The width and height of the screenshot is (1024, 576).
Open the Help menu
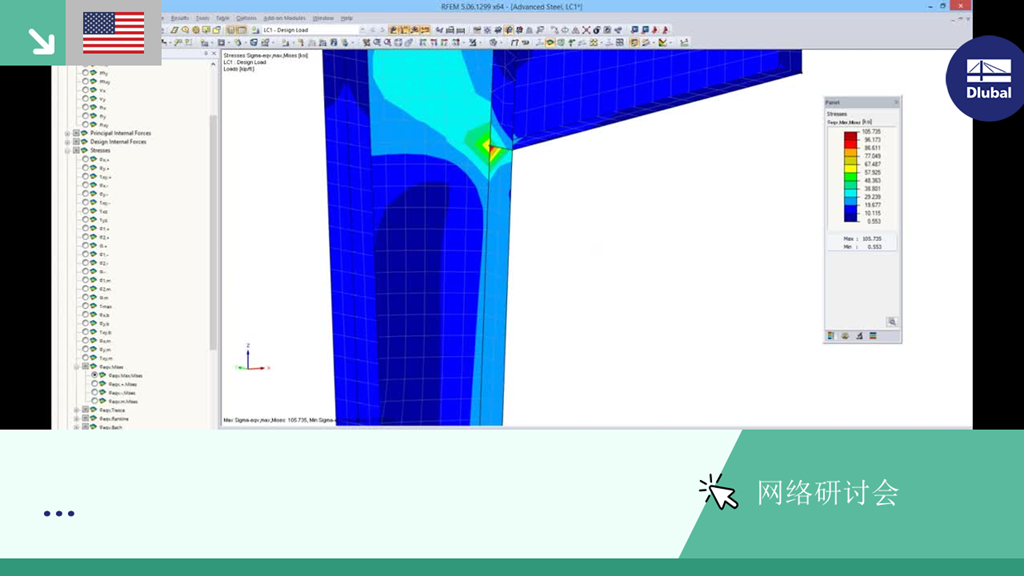(346, 18)
